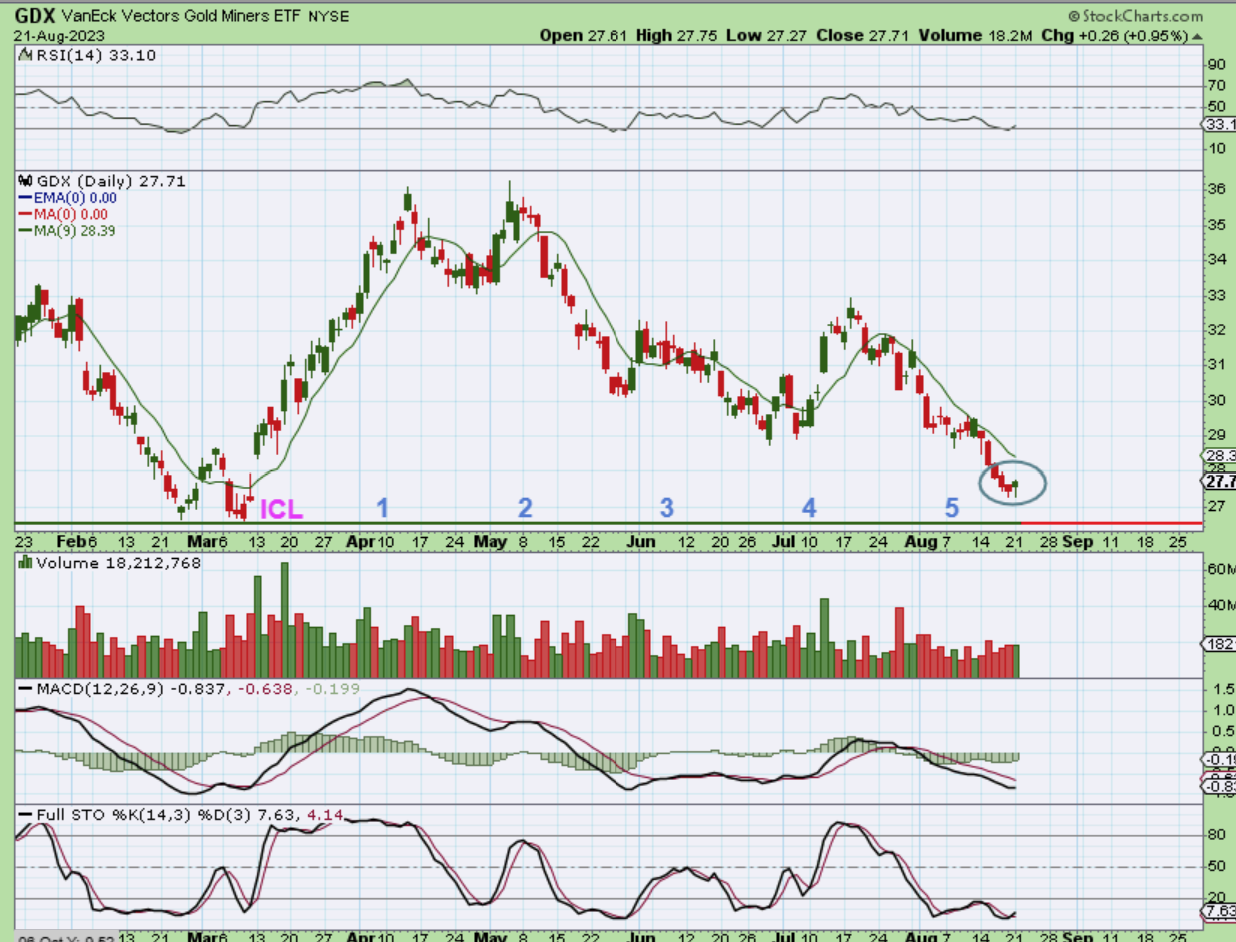Click the magenta ICL cycle label
The height and width of the screenshot is (942, 1236).
281,509
